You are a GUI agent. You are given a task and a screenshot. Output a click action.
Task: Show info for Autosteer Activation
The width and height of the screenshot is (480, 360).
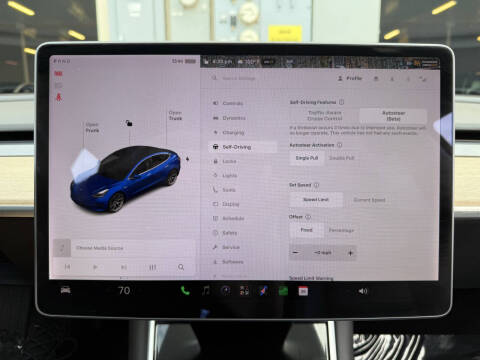coord(339,145)
